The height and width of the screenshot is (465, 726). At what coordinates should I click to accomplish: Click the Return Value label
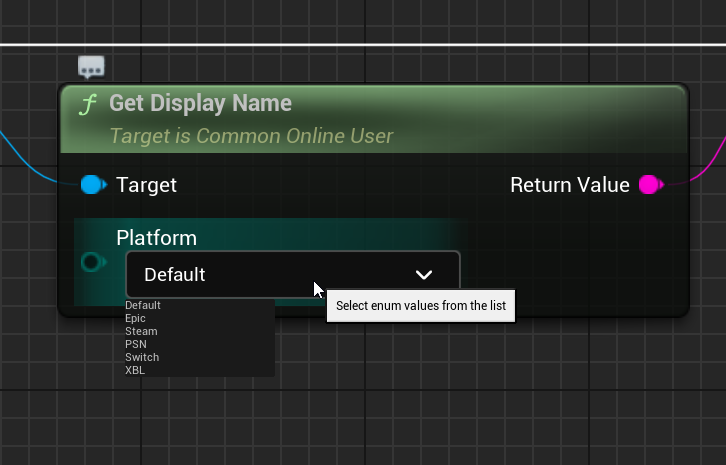coord(570,185)
